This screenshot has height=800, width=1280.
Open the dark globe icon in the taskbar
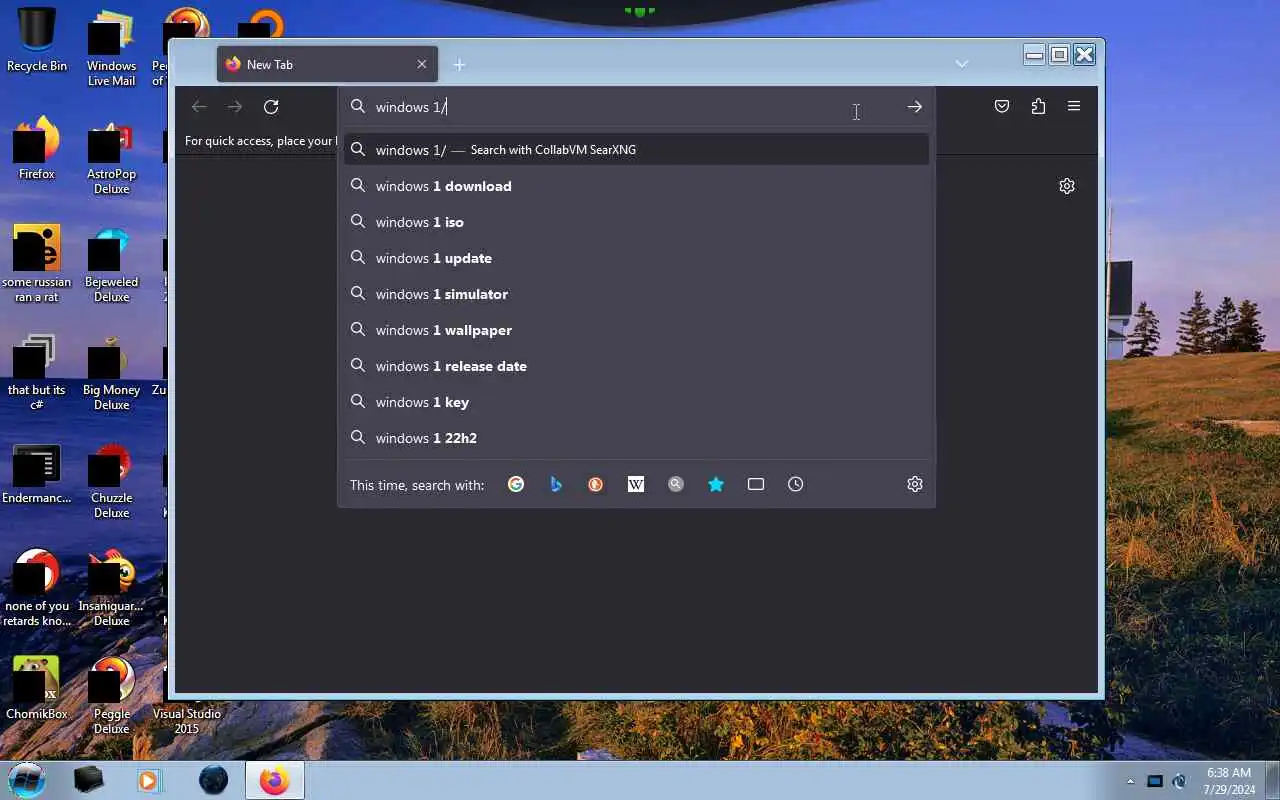[x=213, y=780]
